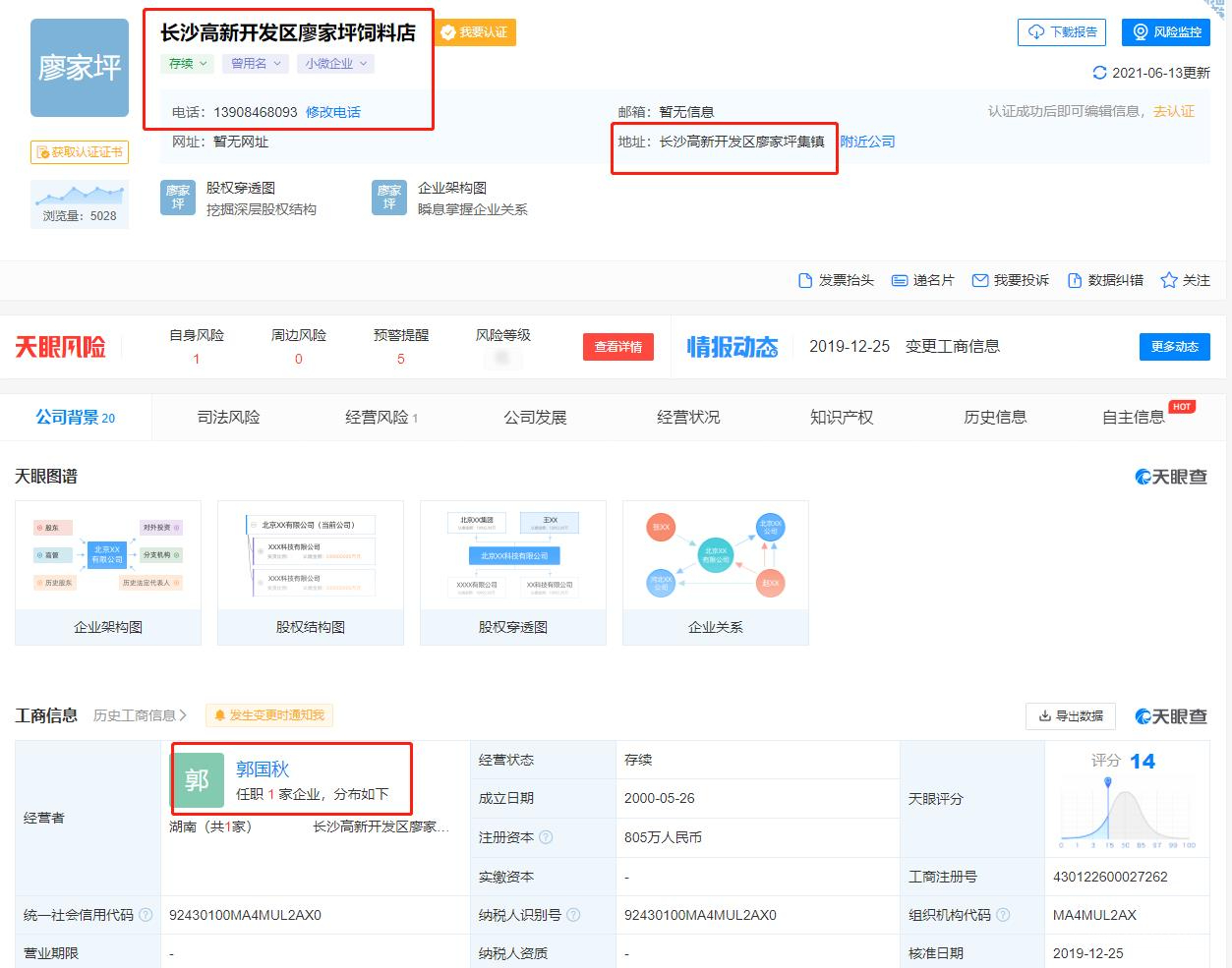Click help icon next to 统一社会信用代码
The height and width of the screenshot is (968, 1232).
pos(146,915)
